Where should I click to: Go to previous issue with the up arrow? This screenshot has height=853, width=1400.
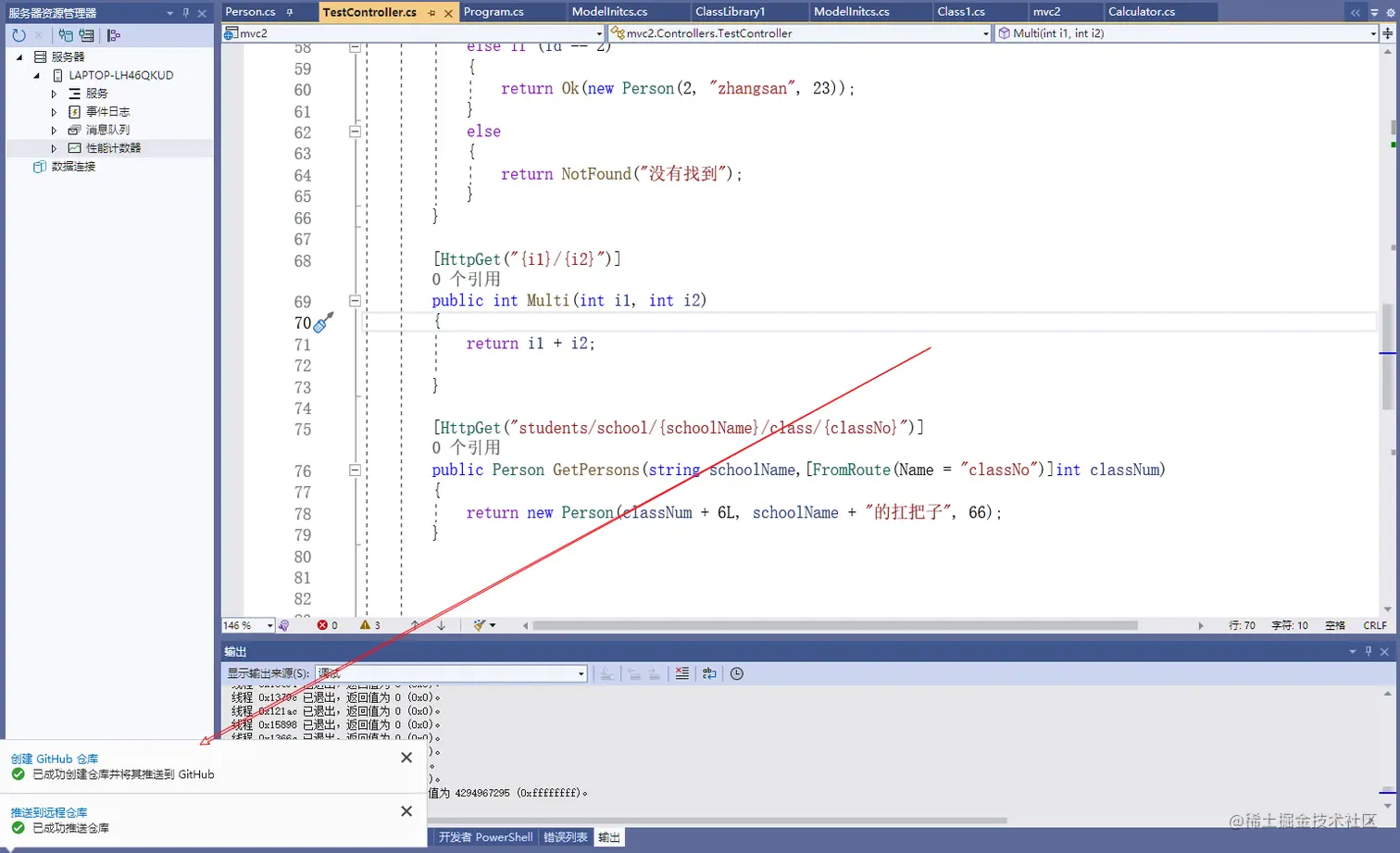pyautogui.click(x=415, y=625)
